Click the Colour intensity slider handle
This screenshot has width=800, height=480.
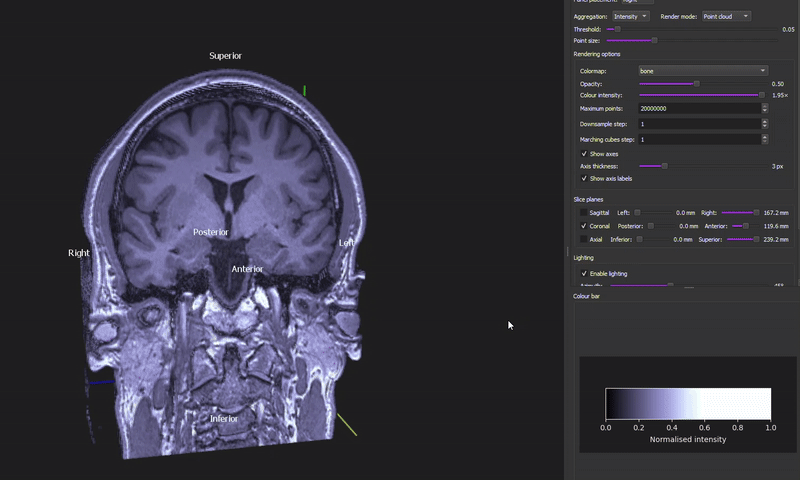click(761, 95)
